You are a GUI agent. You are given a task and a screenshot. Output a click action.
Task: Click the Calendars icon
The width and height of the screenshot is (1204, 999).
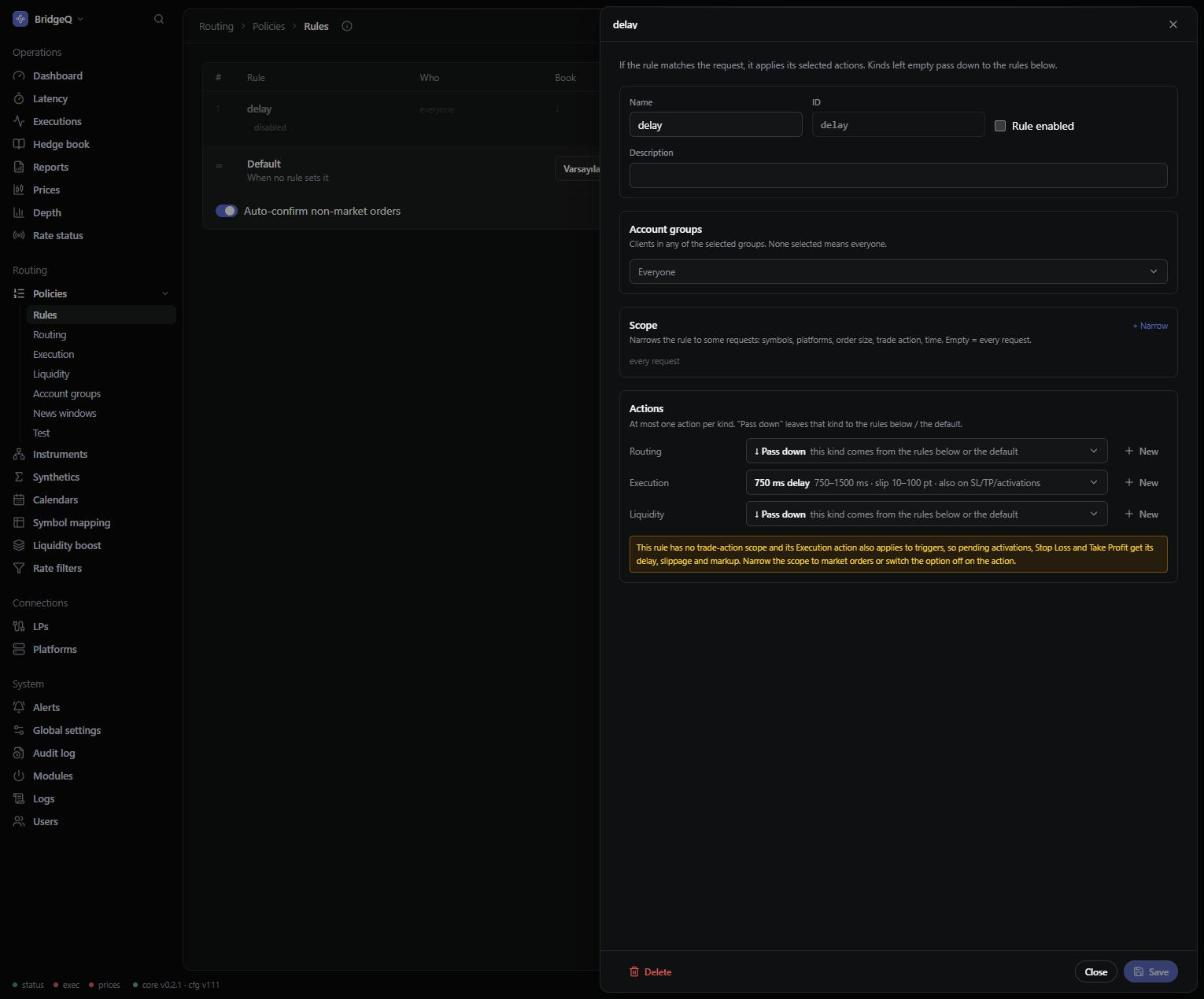click(19, 500)
